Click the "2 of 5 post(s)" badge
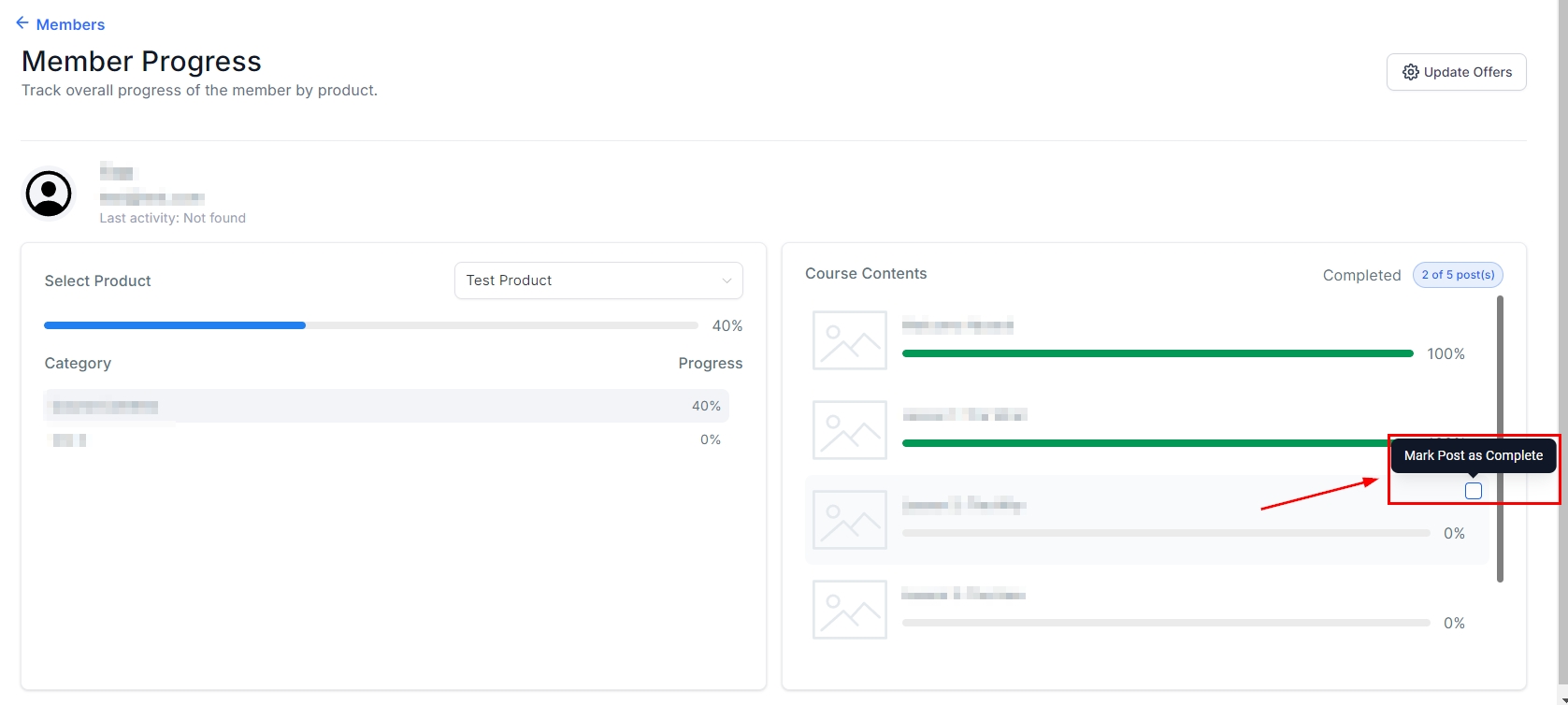The height and width of the screenshot is (705, 1568). [x=1458, y=275]
